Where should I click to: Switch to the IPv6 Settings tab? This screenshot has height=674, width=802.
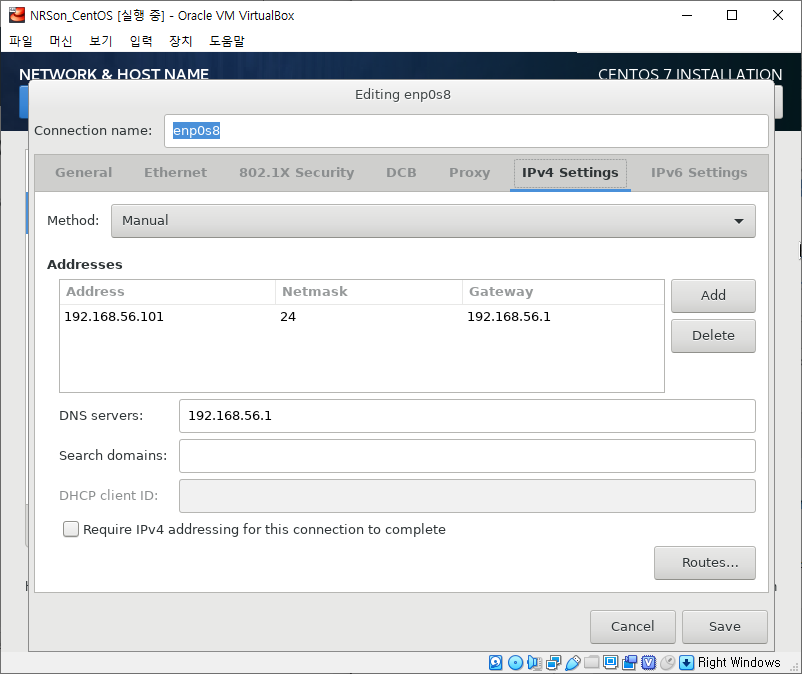click(699, 173)
